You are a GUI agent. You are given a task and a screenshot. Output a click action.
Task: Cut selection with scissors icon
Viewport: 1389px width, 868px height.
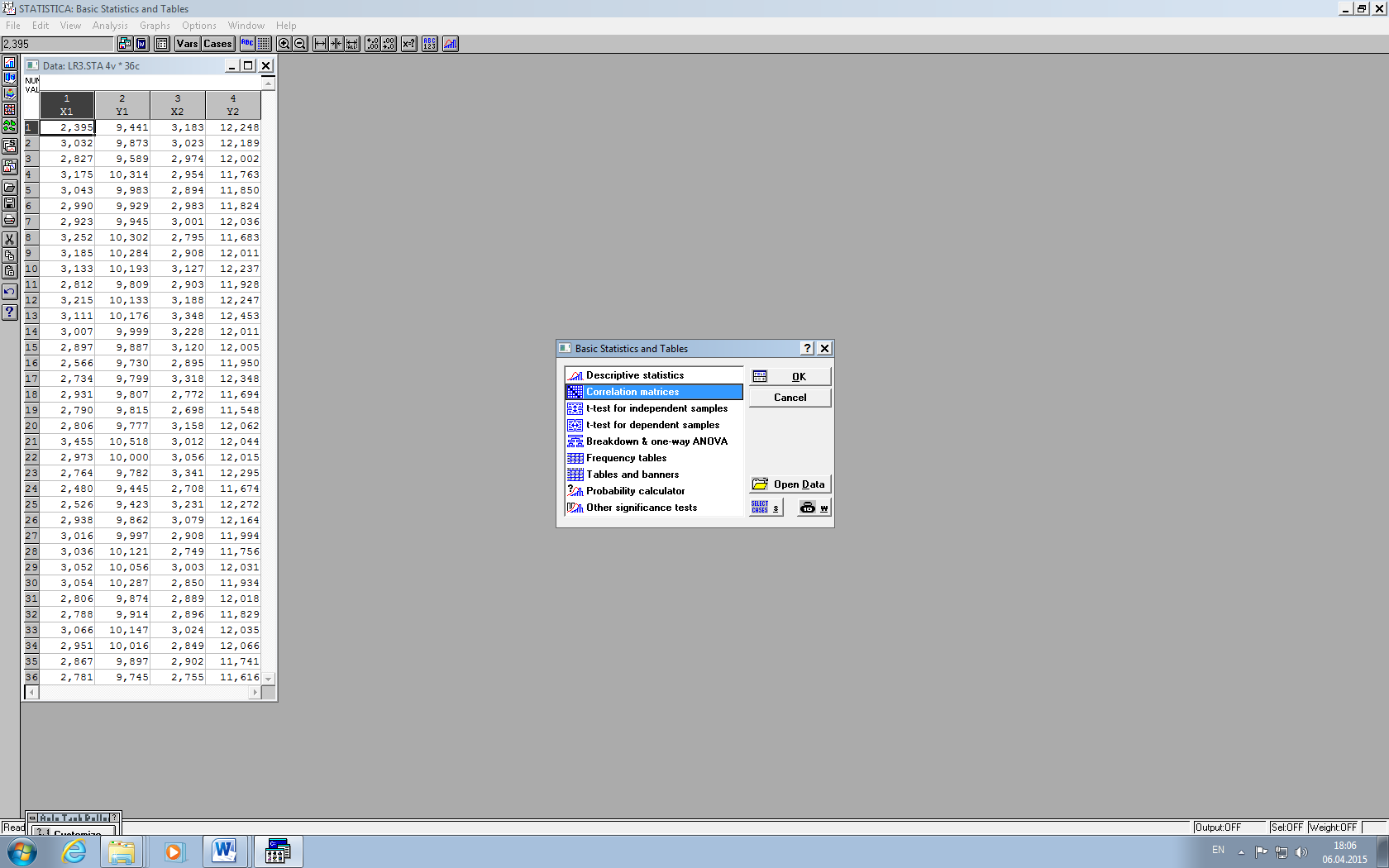tap(10, 240)
